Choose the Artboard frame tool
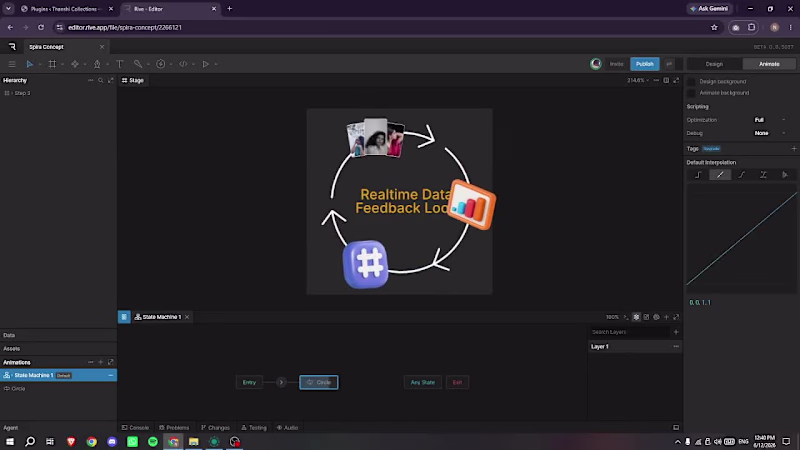800x450 pixels. (52, 64)
